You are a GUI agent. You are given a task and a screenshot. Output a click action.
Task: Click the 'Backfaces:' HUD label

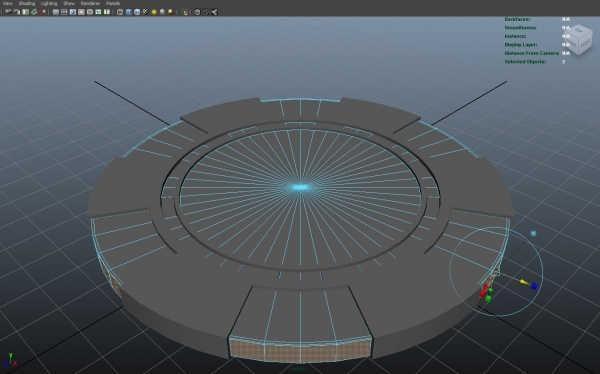click(x=517, y=19)
